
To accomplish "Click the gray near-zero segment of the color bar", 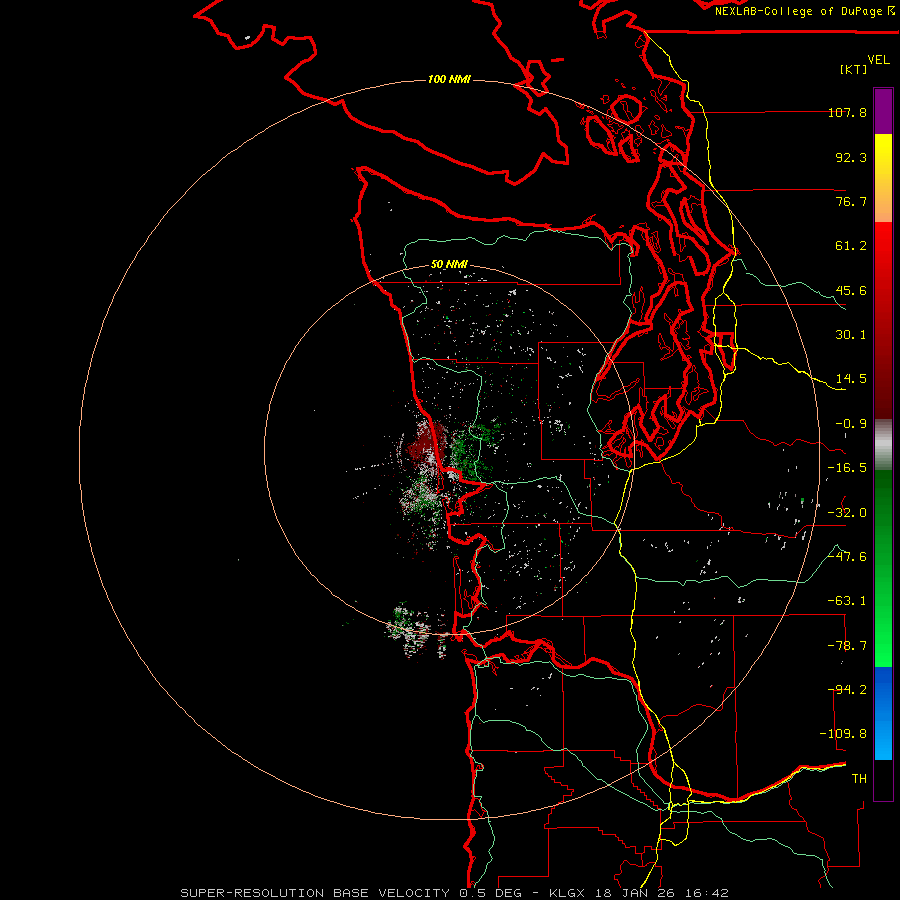I will pyautogui.click(x=883, y=445).
